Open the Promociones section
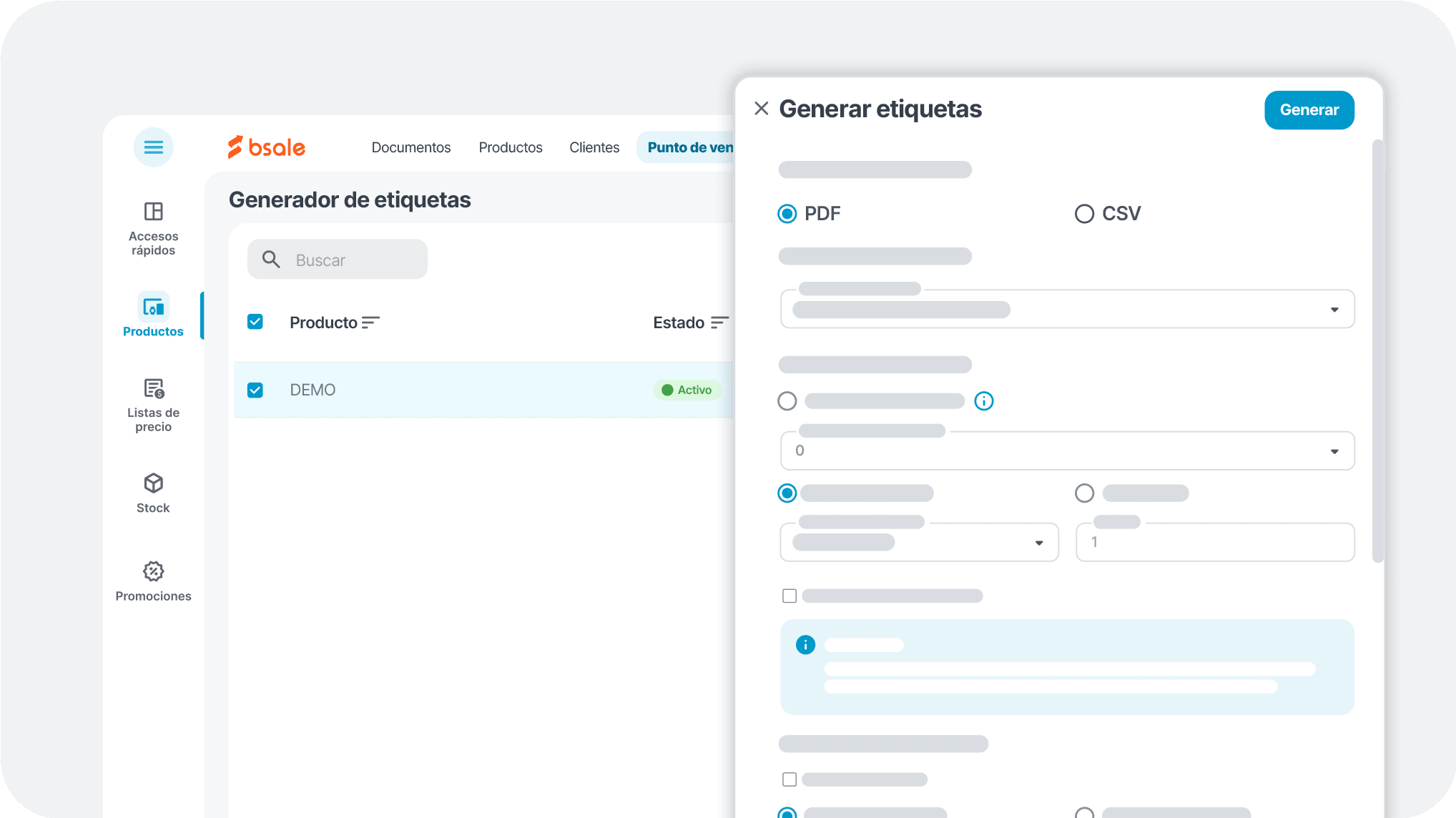 click(153, 581)
